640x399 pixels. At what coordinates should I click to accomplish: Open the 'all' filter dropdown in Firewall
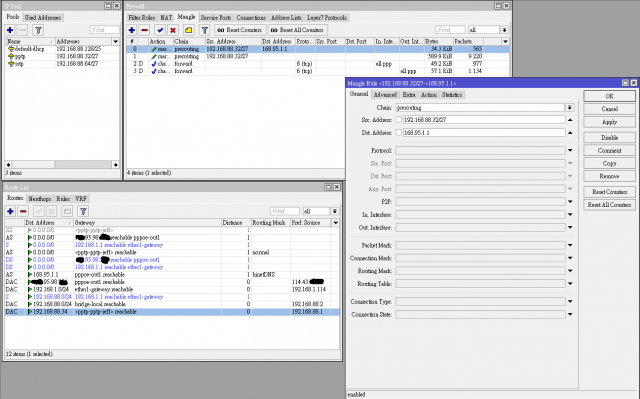504,30
